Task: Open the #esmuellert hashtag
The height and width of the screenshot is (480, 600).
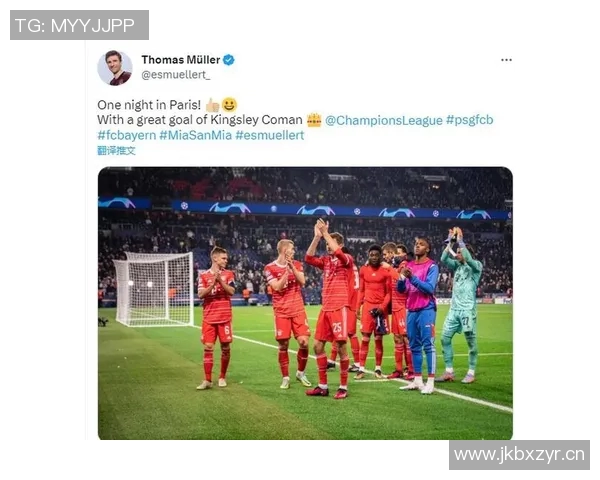Action: coord(270,135)
